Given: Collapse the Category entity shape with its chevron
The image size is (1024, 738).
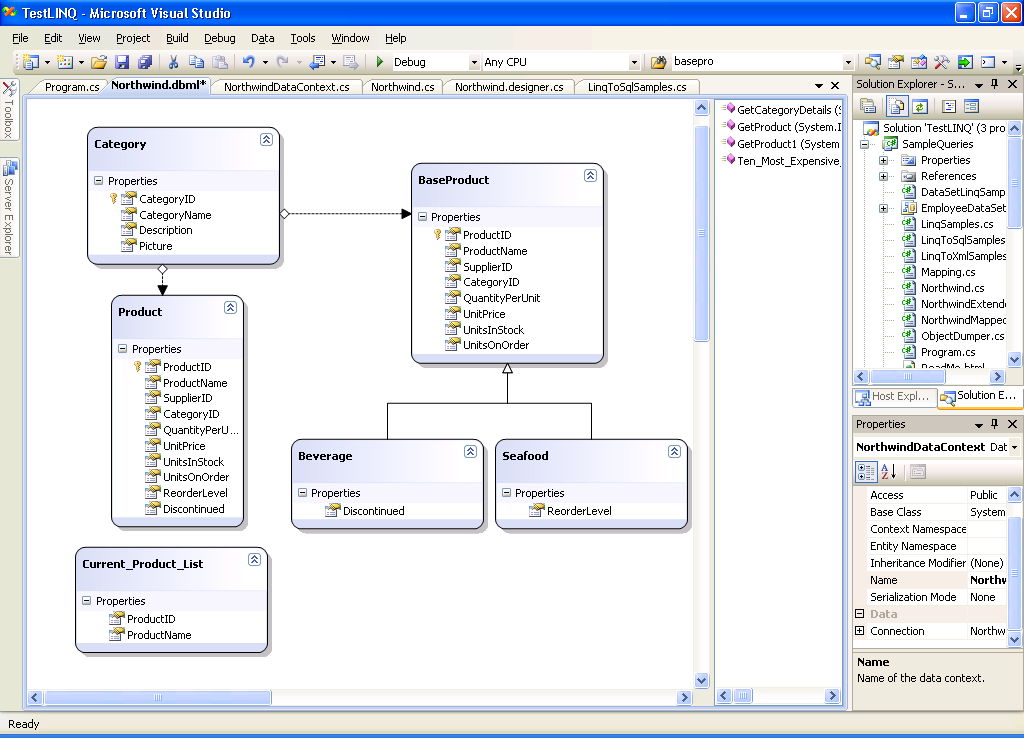Looking at the screenshot, I should point(266,139).
